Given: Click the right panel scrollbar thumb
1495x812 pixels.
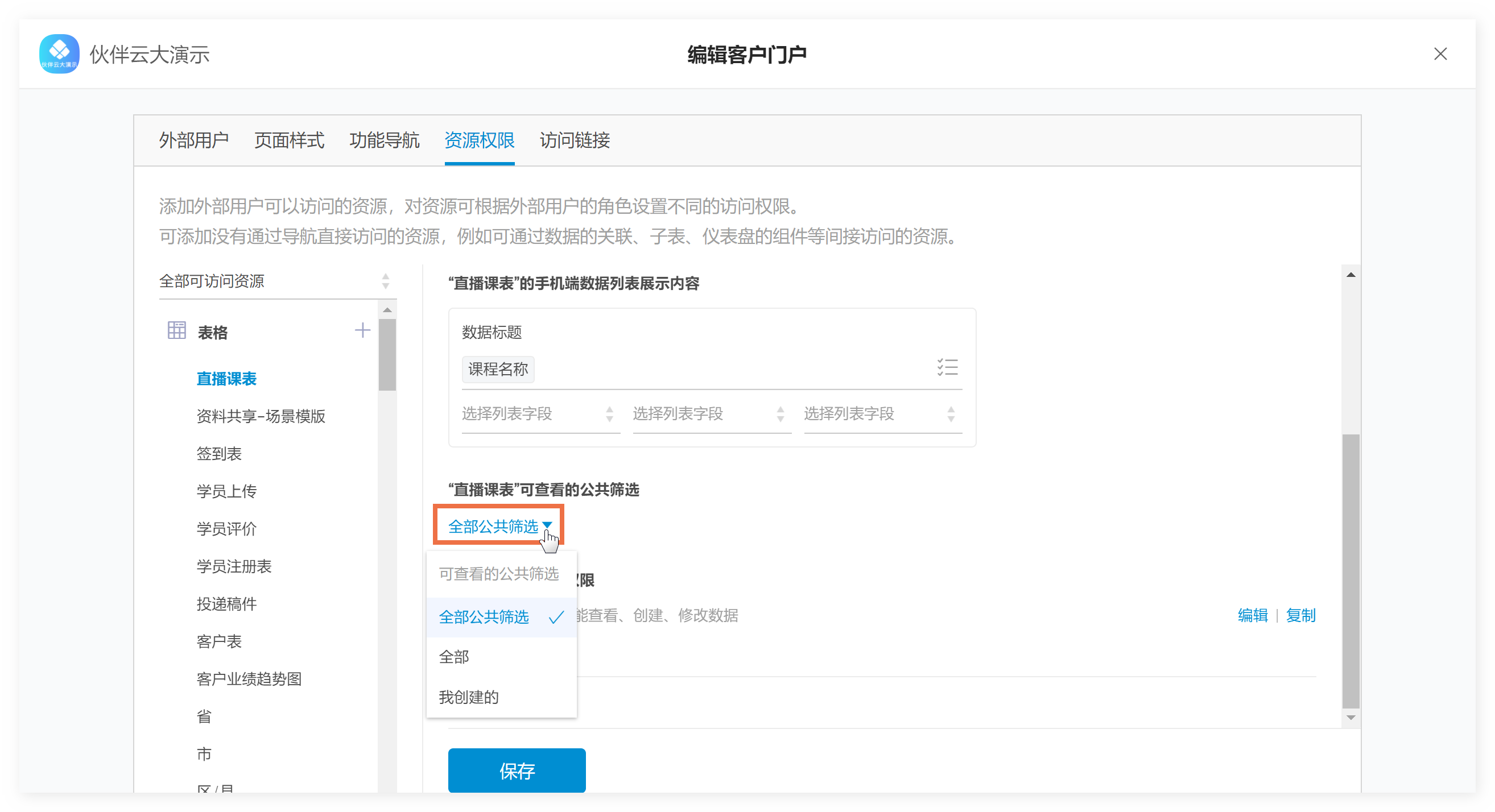Looking at the screenshot, I should tap(1351, 571).
